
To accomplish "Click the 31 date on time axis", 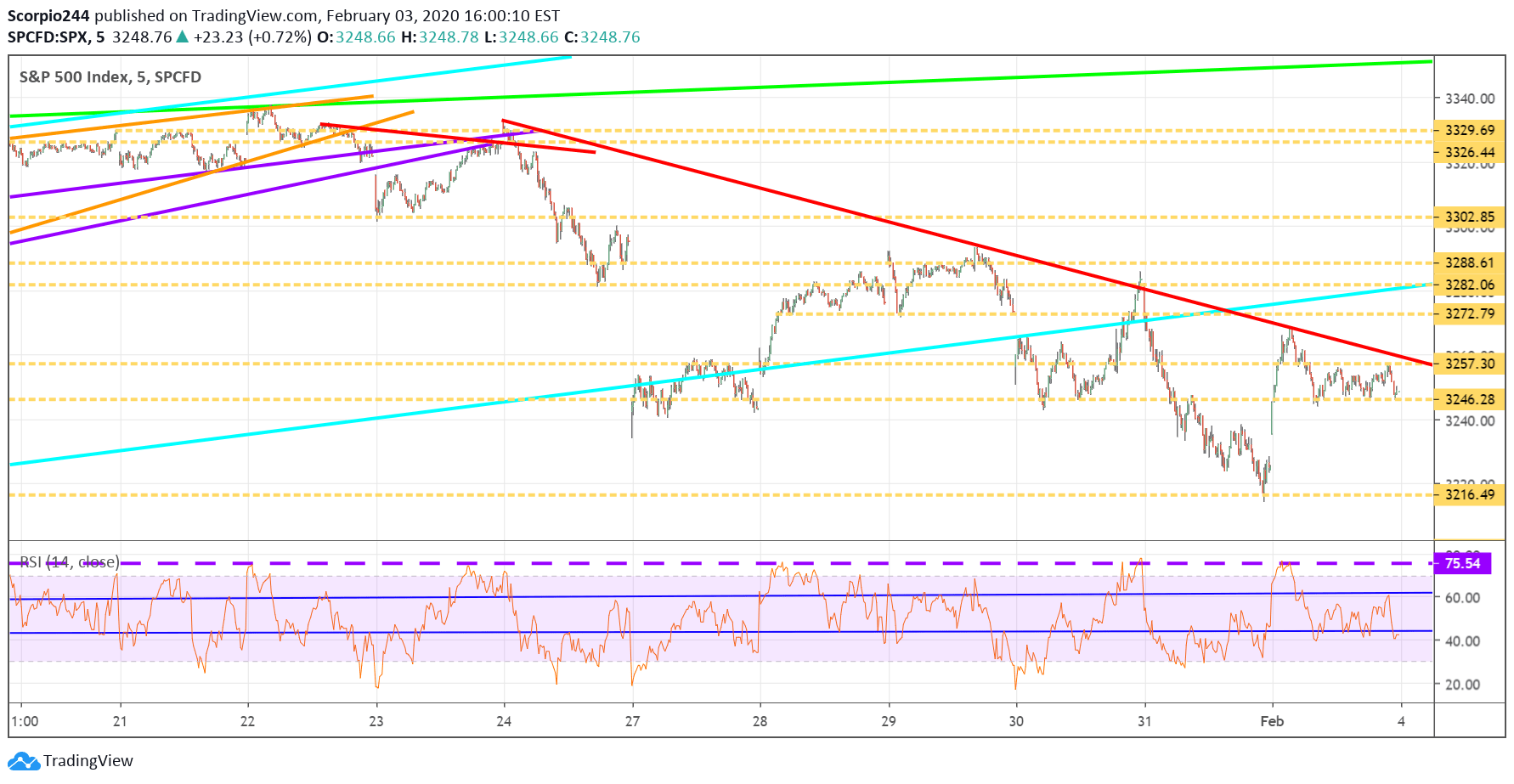I will [1144, 721].
